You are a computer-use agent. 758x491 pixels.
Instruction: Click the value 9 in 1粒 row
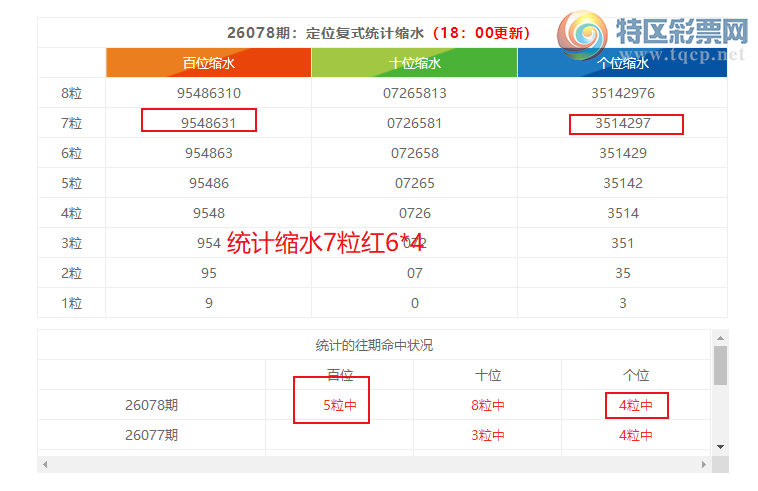(209, 303)
